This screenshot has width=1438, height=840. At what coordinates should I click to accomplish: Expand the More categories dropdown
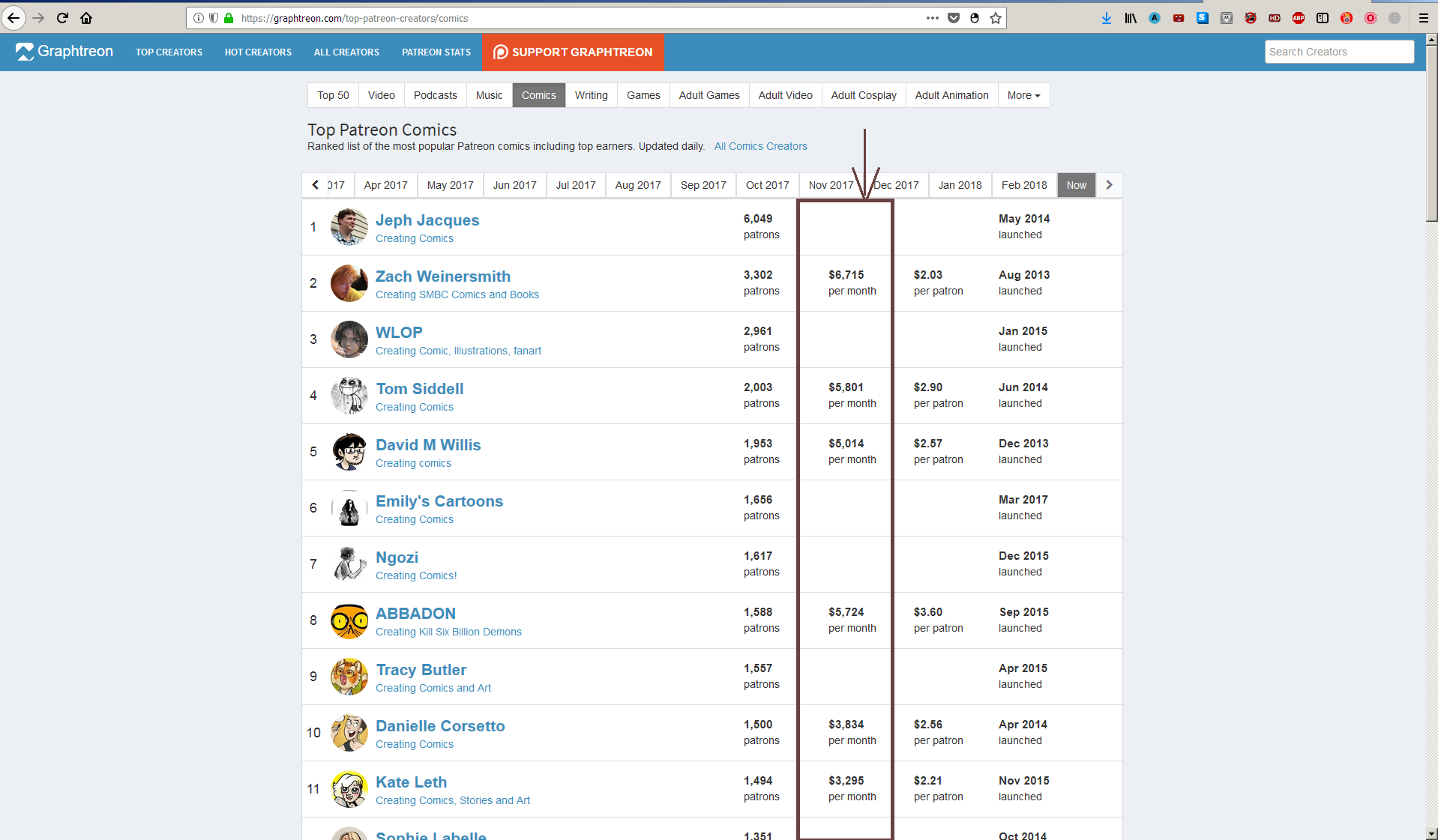(x=1023, y=95)
